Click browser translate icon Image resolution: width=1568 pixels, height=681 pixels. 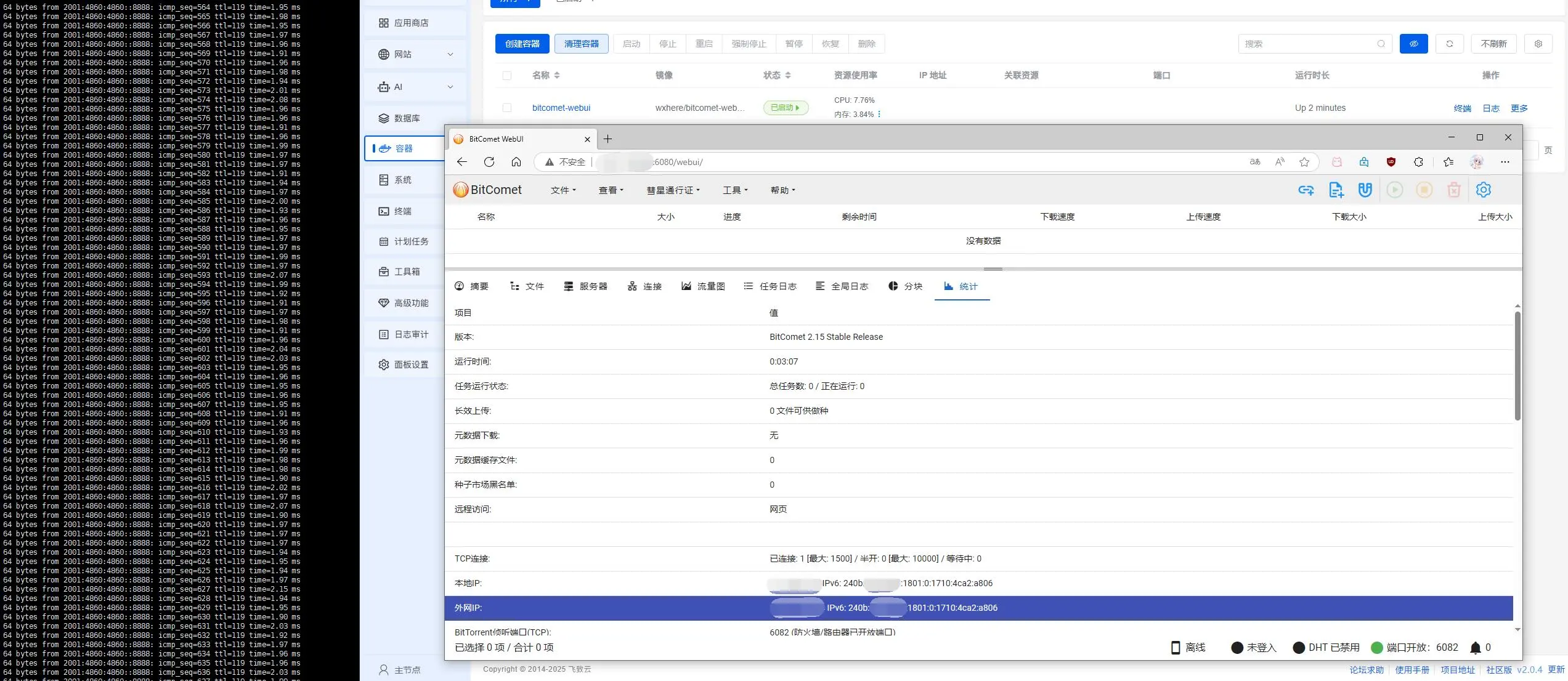[1255, 162]
